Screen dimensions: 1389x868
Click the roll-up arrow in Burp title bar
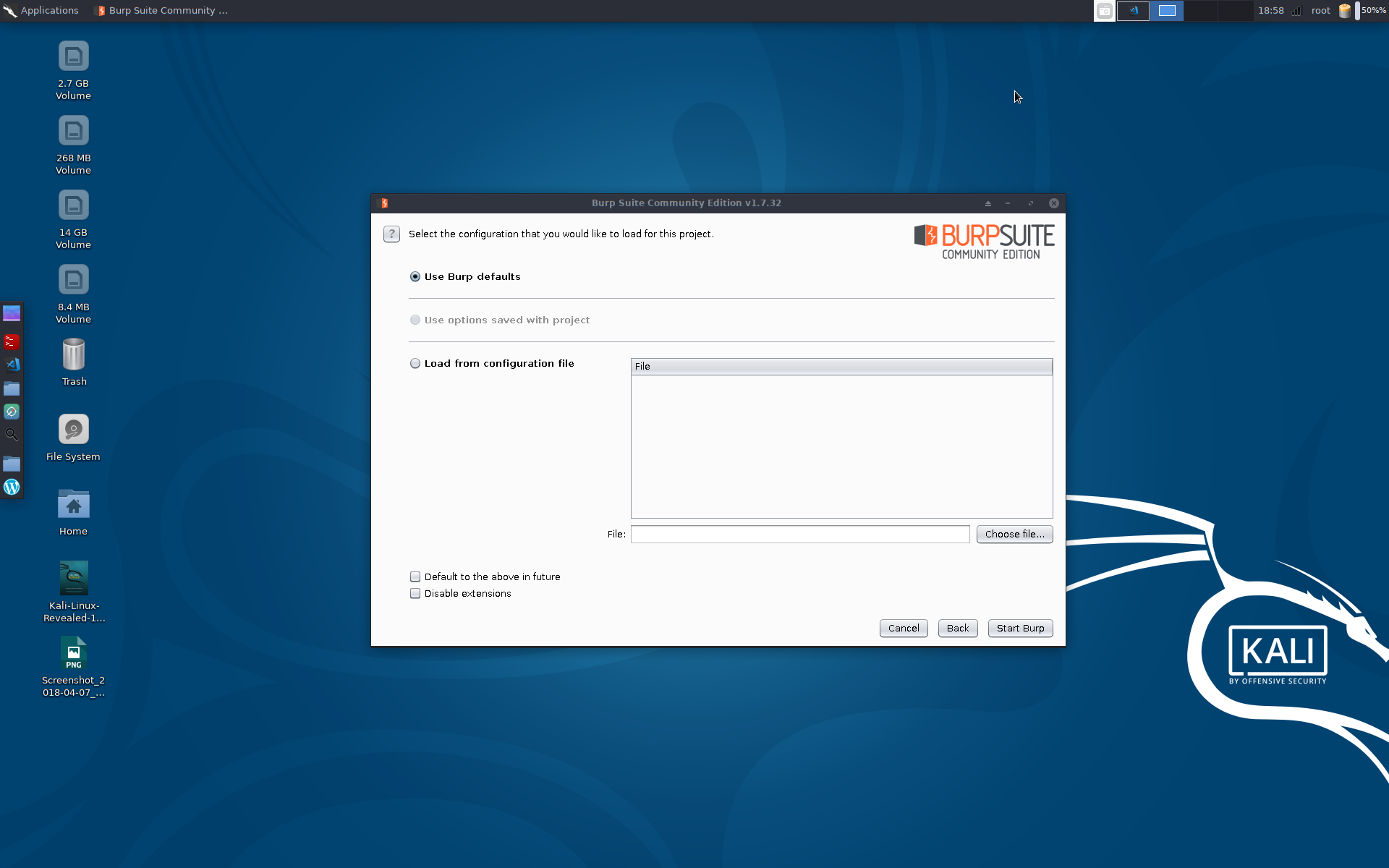click(987, 203)
